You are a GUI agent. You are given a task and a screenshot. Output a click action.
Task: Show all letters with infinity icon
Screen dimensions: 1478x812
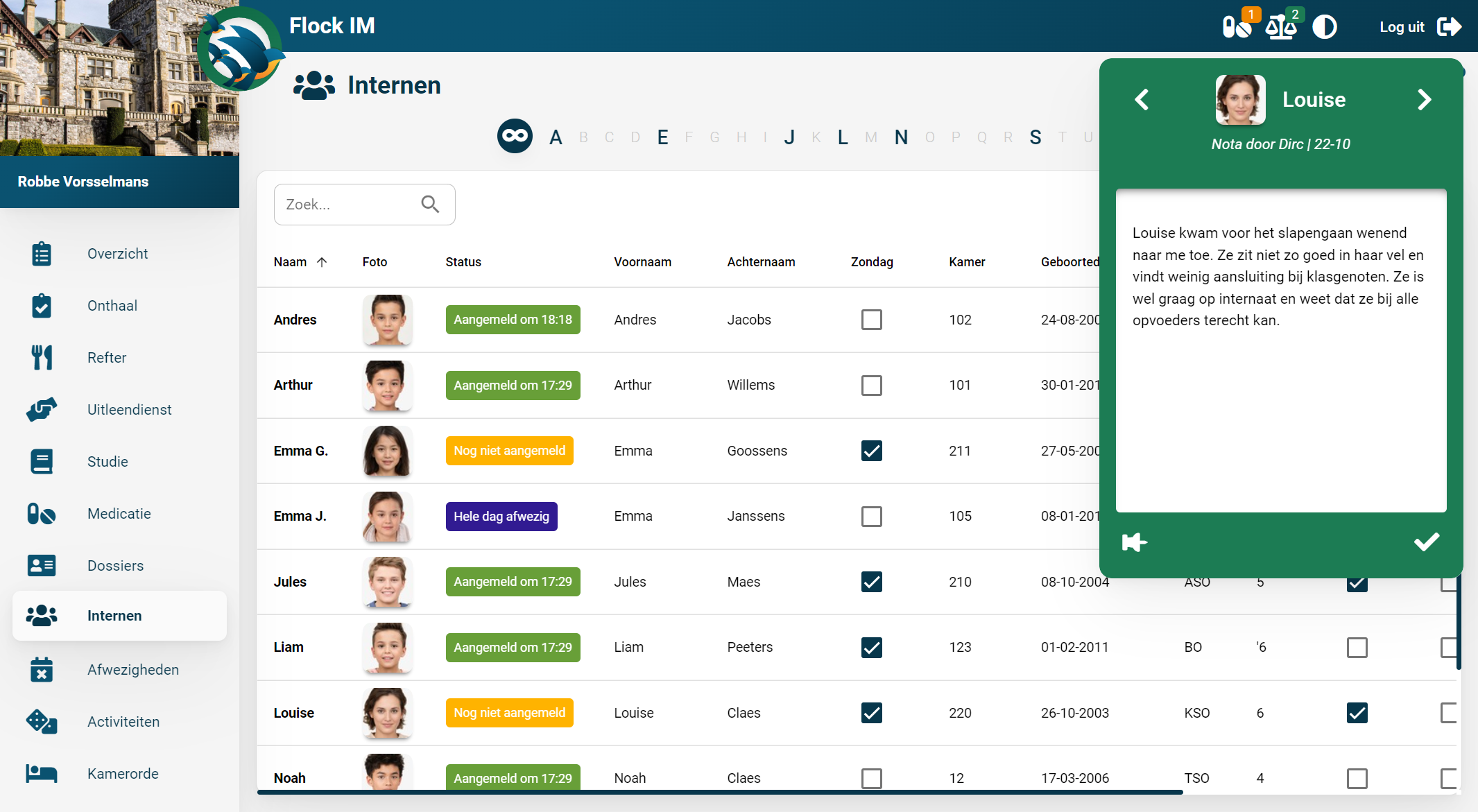pyautogui.click(x=515, y=136)
